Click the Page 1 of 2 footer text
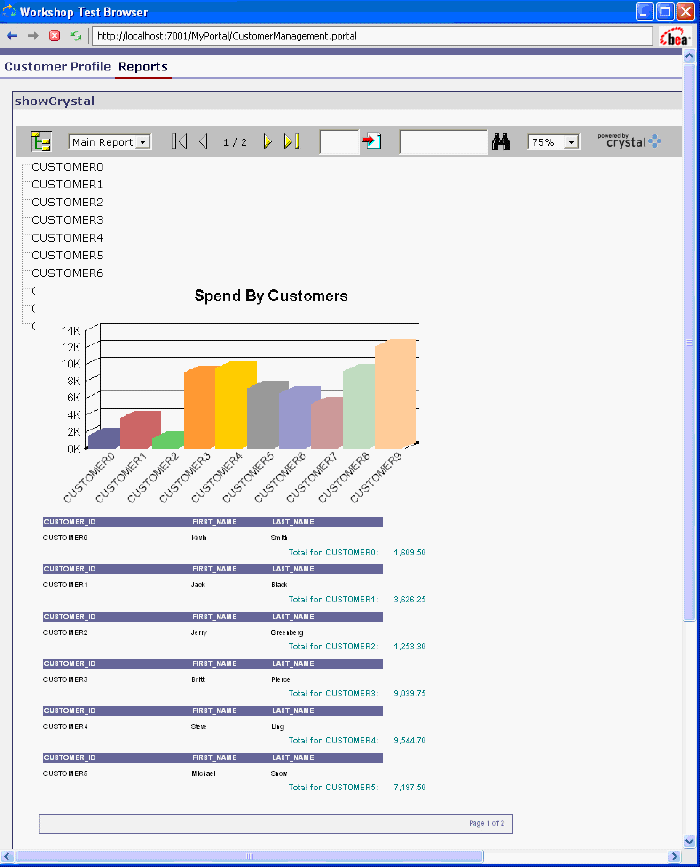 pos(487,823)
